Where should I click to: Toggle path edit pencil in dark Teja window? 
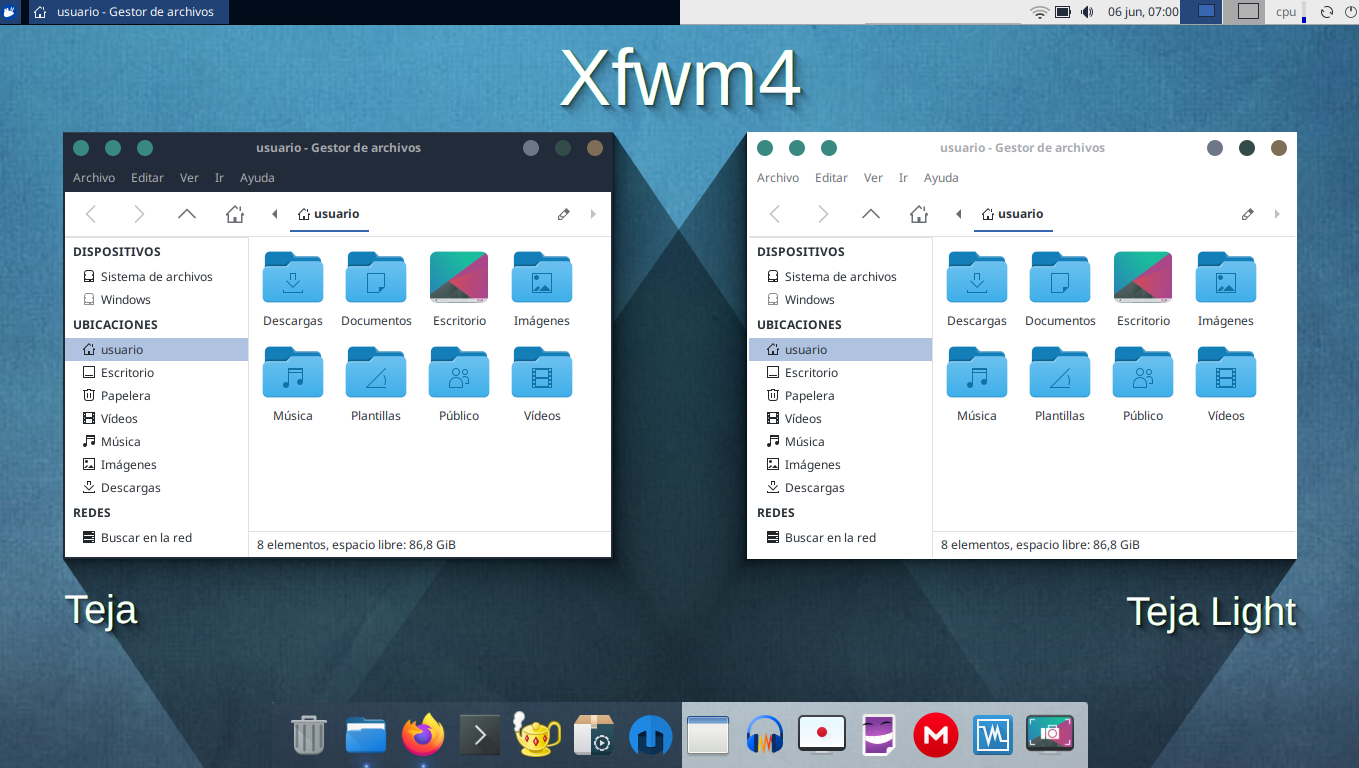click(x=564, y=214)
